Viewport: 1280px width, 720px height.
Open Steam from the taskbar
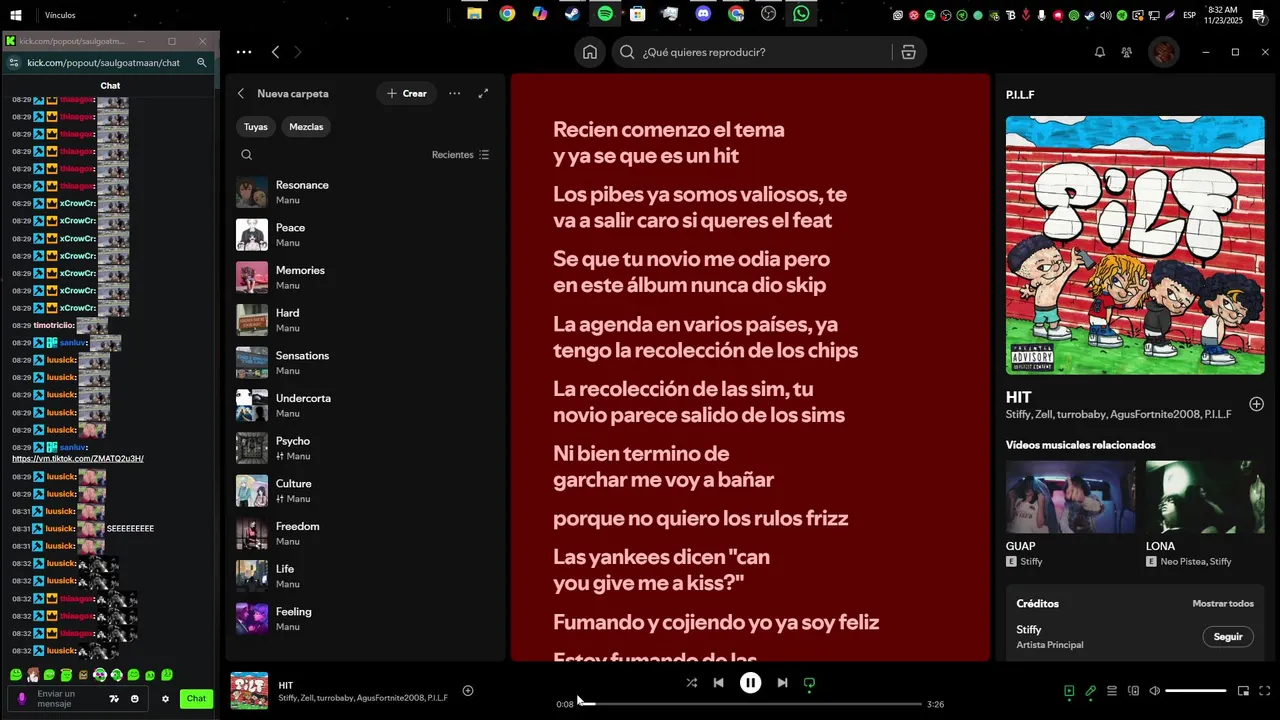[x=572, y=14]
